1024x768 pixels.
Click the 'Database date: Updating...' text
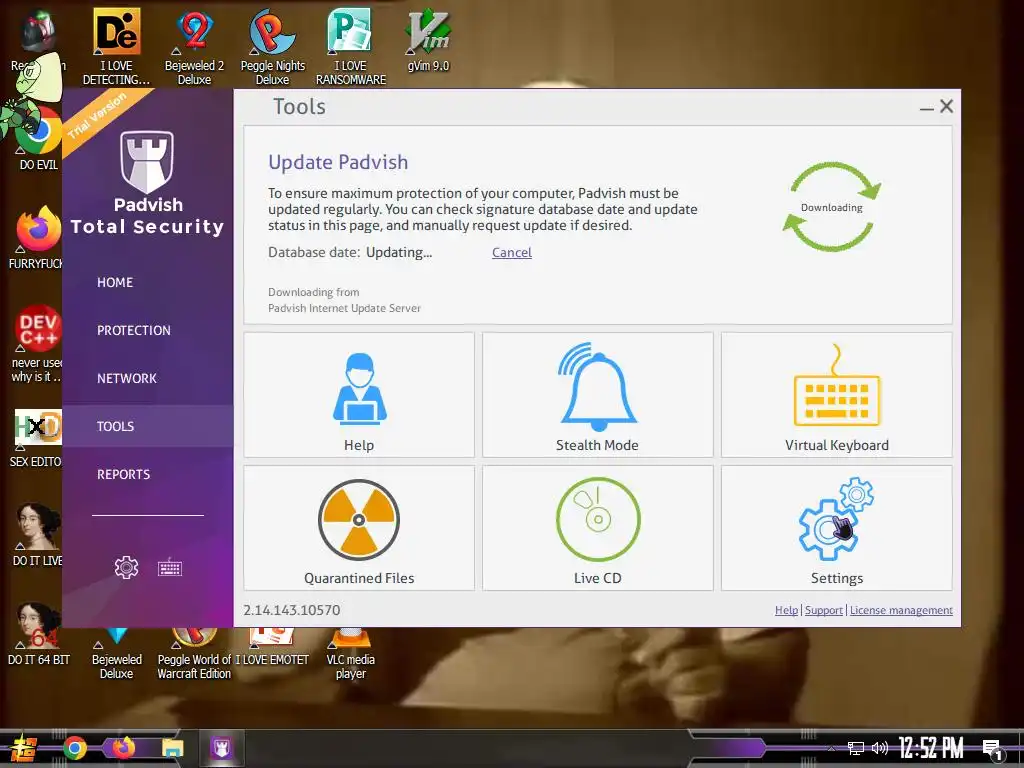[350, 253]
